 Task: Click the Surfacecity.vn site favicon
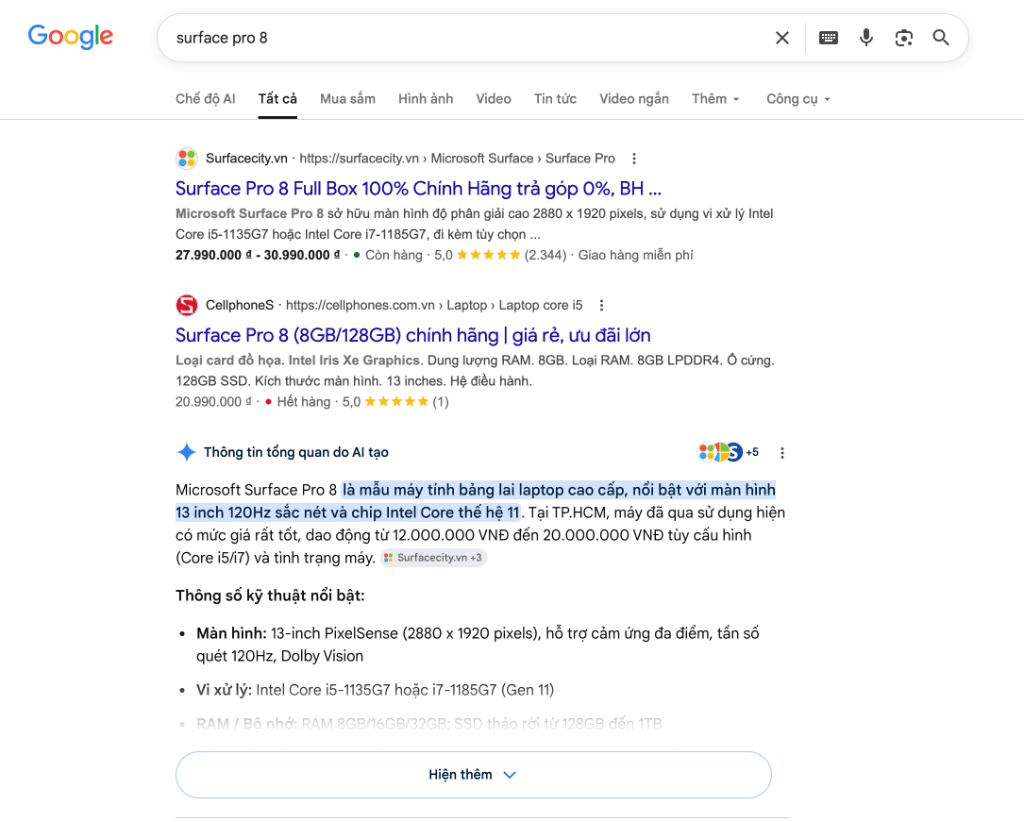187,158
